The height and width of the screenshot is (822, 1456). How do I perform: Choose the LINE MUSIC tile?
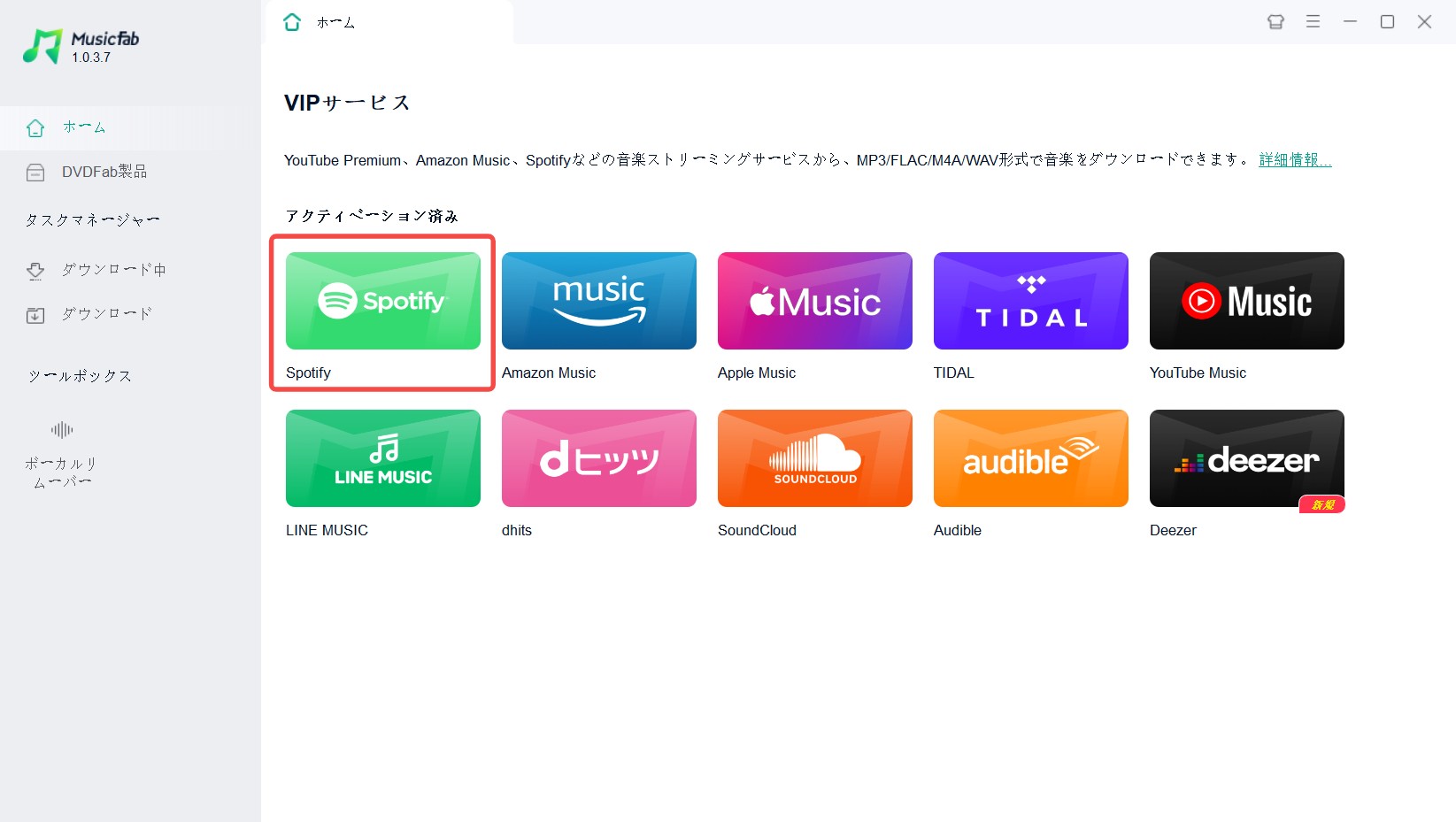[383, 458]
